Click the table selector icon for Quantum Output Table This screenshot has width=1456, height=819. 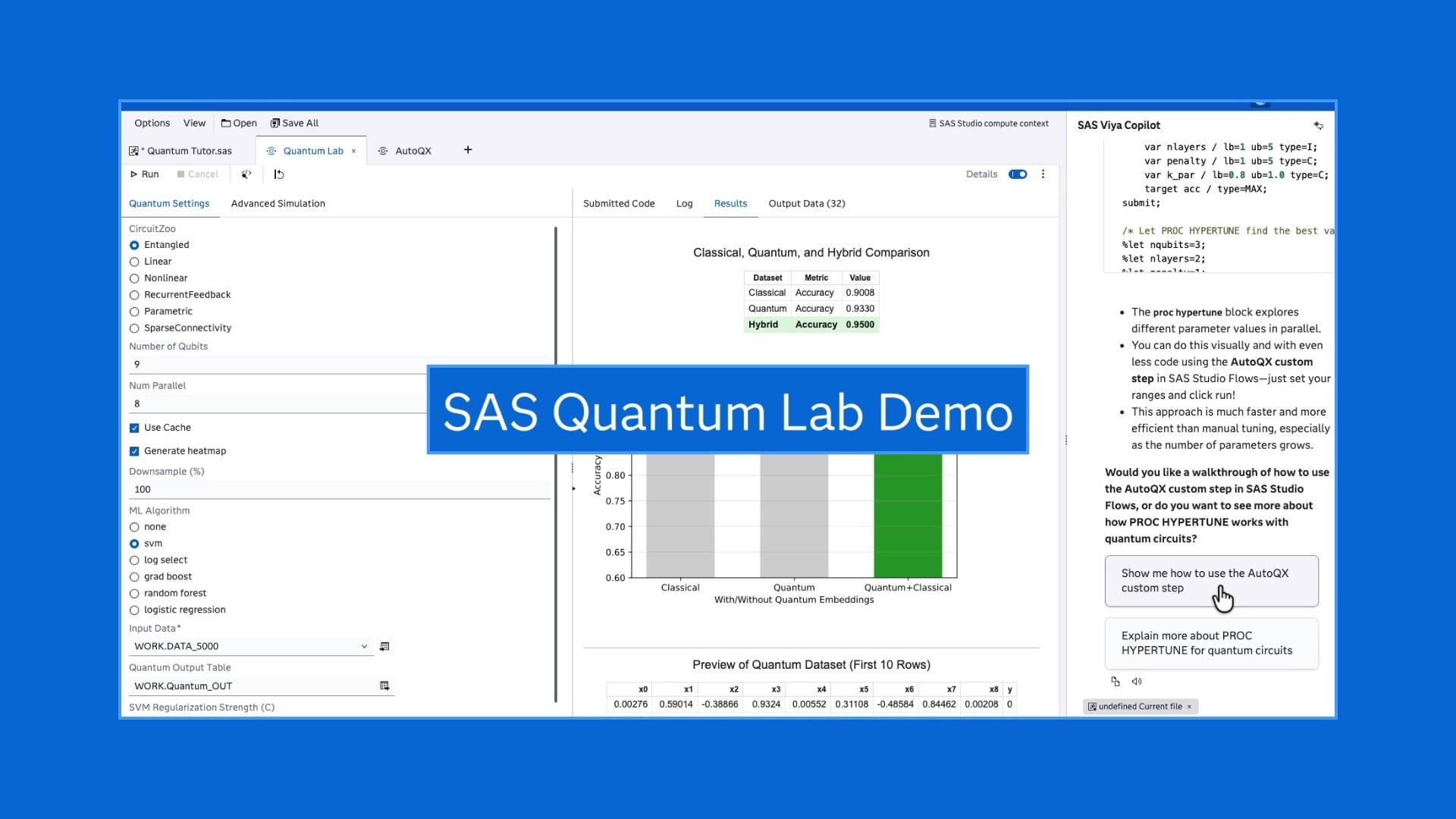384,686
